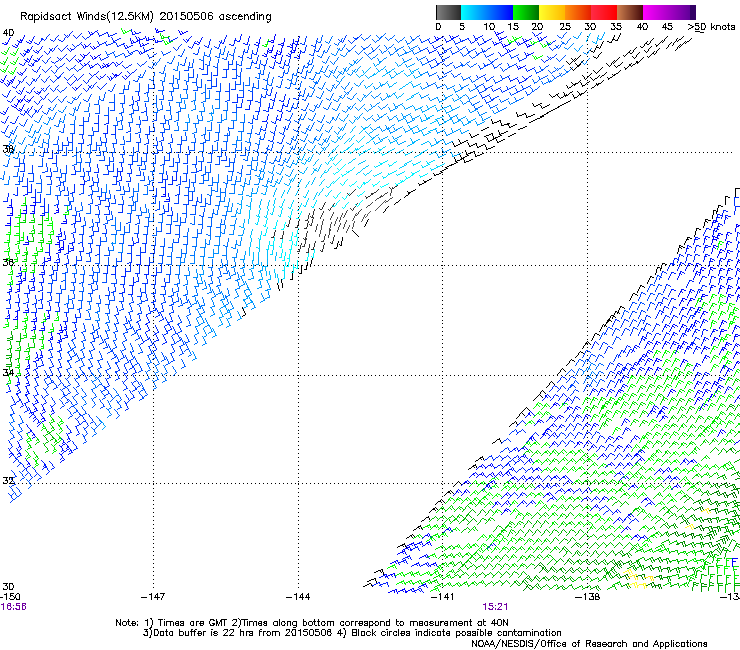Click the magenta-purple 40-50 knots legend swatch
The image size is (740, 650).
tap(669, 12)
